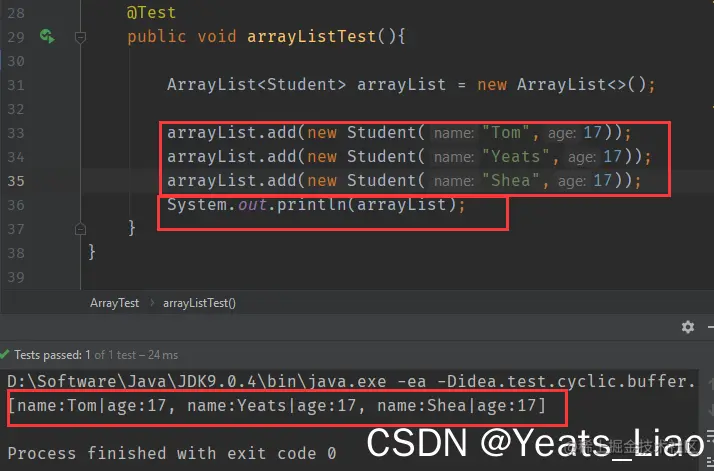Click line number 35 in gutter

16,181
